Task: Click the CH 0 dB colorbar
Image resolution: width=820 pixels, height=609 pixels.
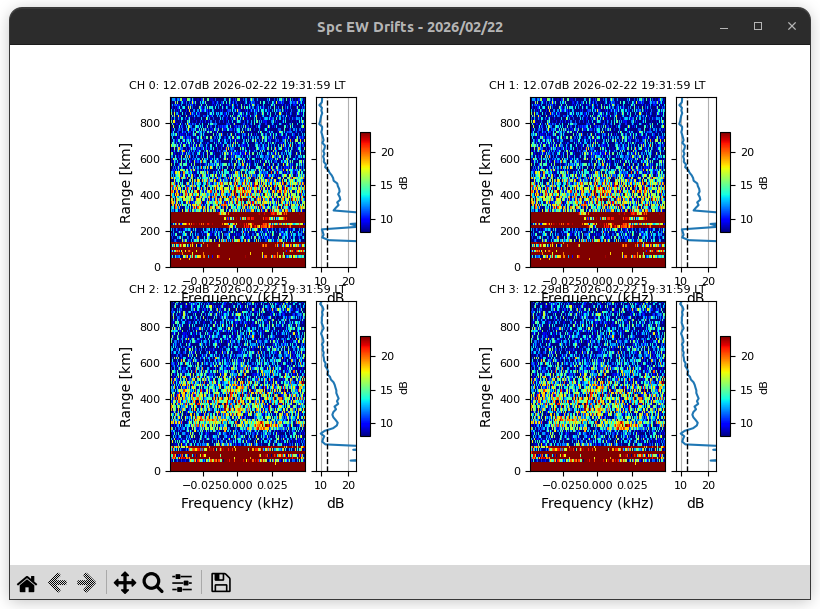Action: (365, 182)
